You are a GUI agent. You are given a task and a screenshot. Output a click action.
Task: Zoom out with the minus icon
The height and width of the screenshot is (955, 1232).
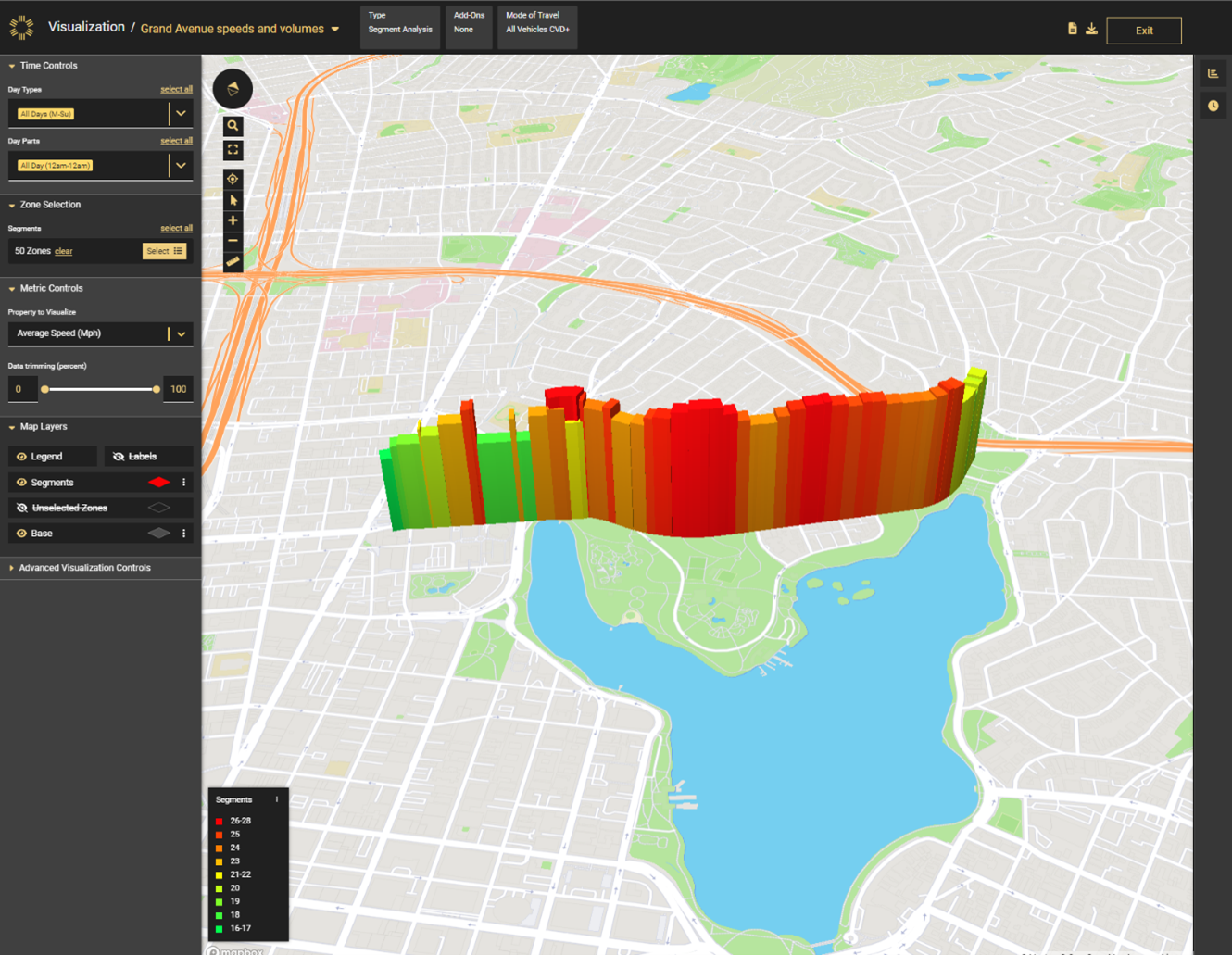233,241
